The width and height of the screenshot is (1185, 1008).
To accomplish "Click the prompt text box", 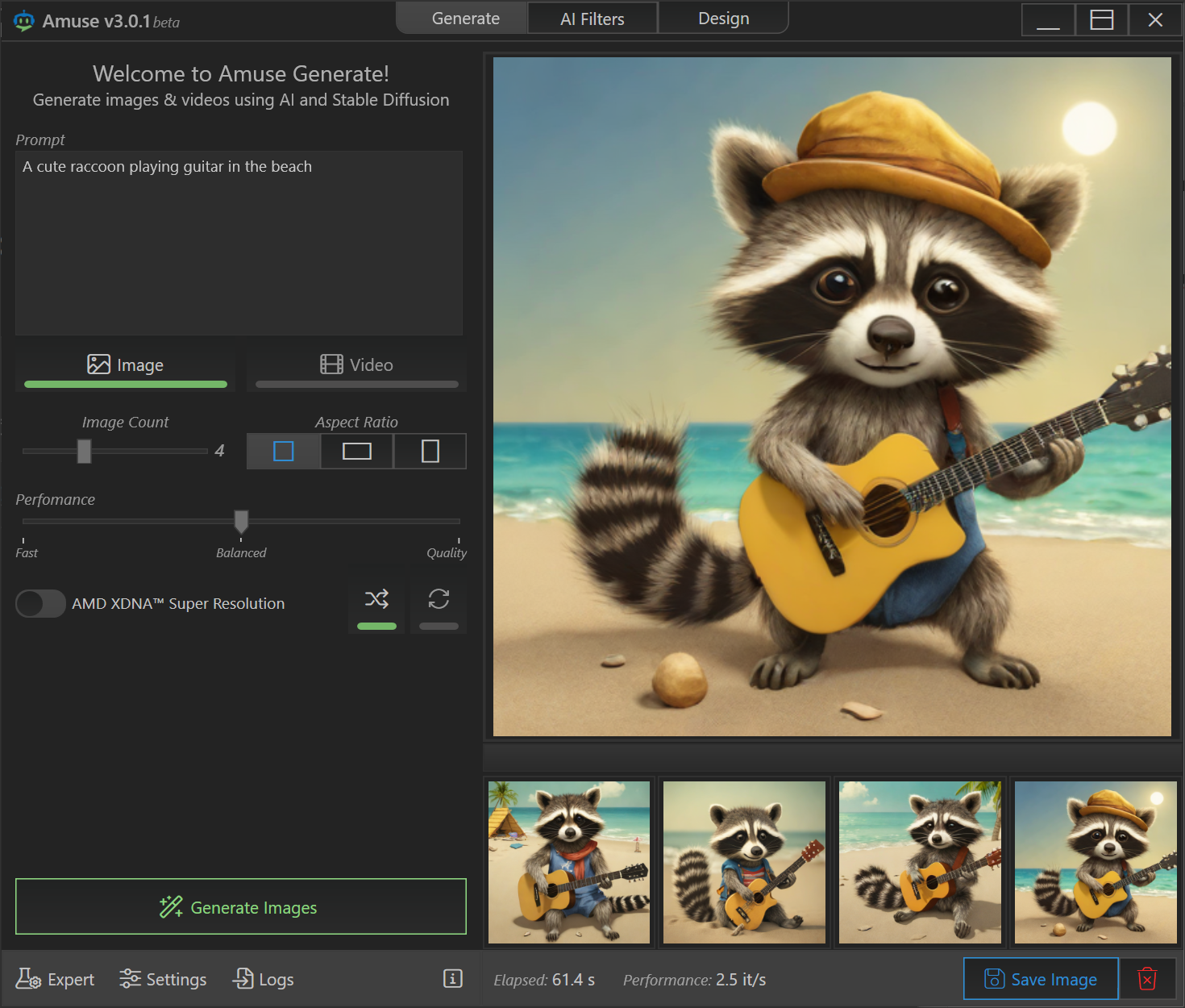I will coord(239,242).
